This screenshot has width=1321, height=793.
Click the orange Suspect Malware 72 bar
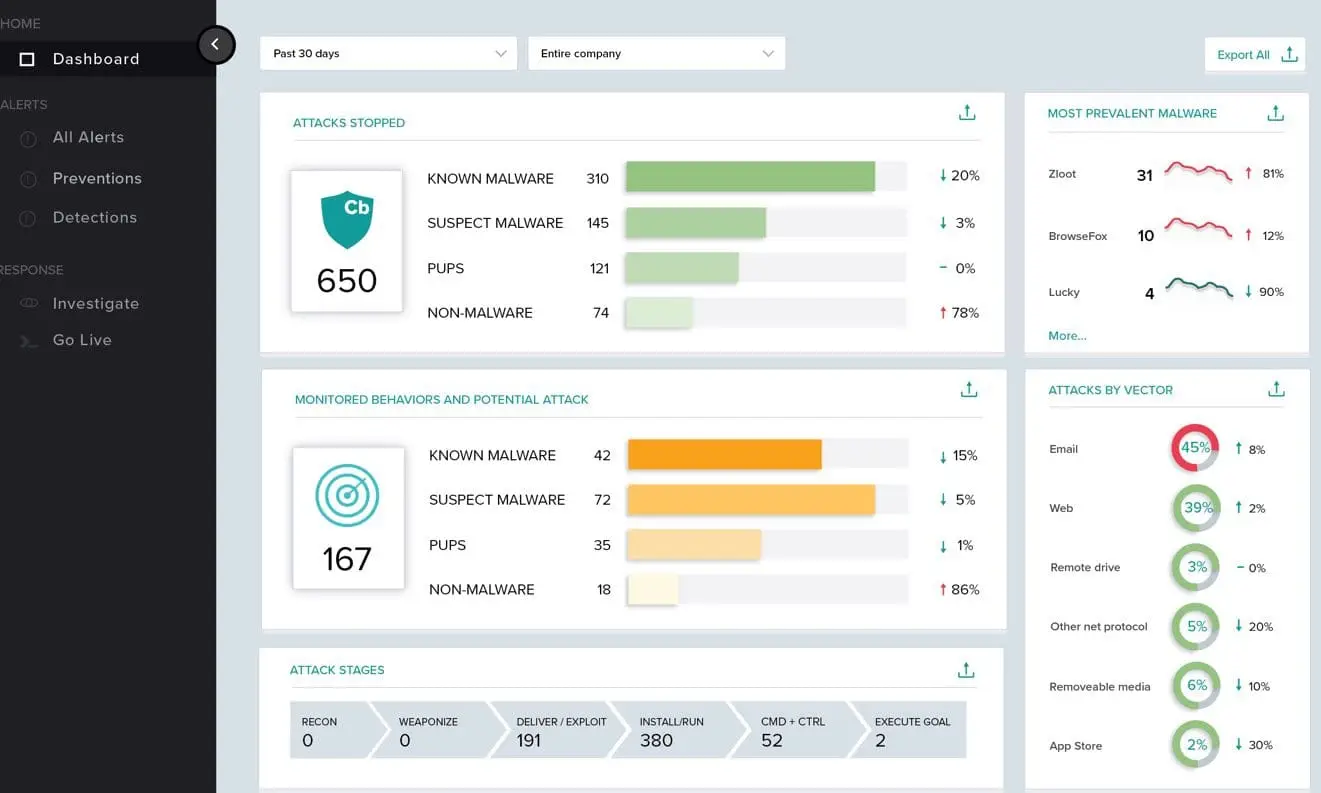click(x=751, y=499)
